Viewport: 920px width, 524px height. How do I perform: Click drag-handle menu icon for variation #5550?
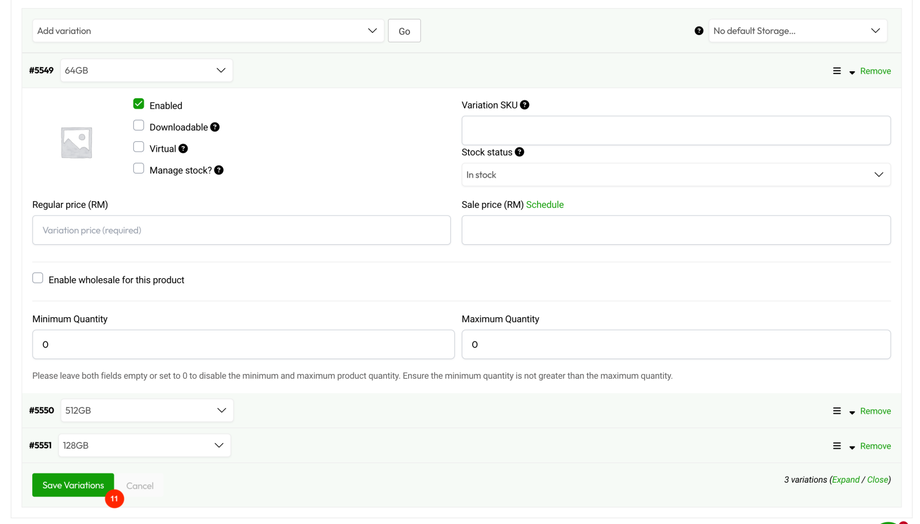point(837,411)
